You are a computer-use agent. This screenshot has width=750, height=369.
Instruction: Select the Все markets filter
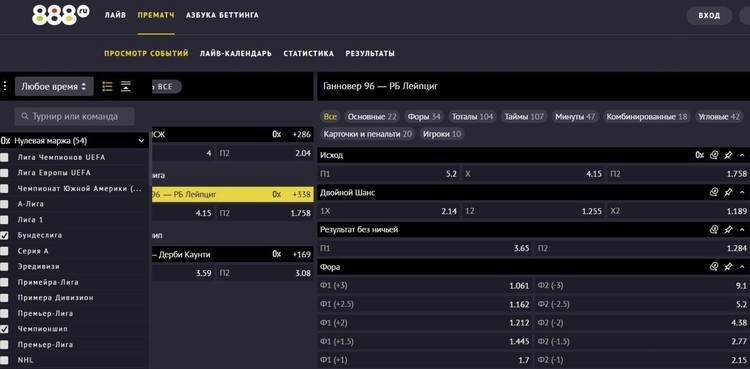pos(330,117)
